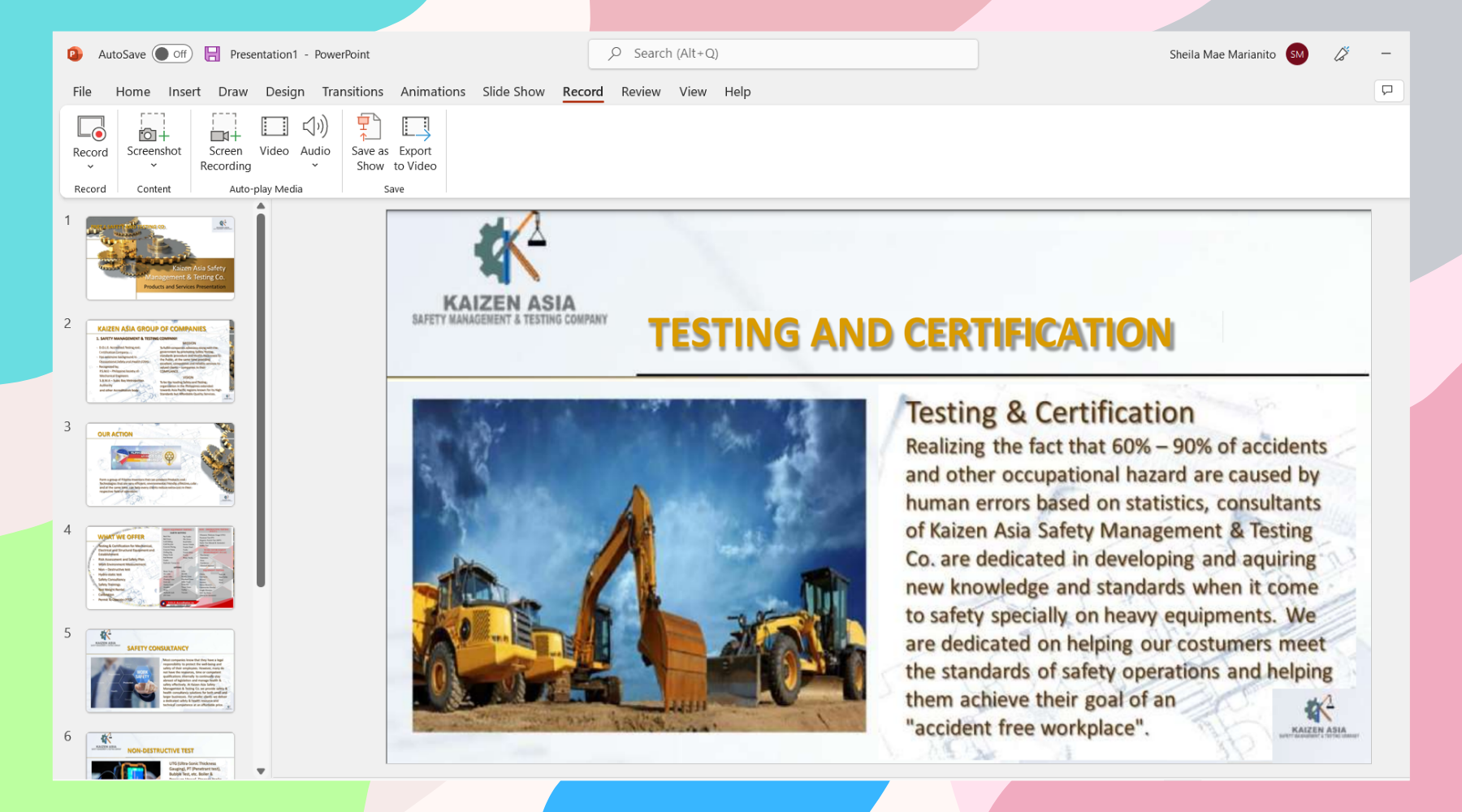1462x812 pixels.
Task: Switch to the Insert tab
Action: click(x=184, y=92)
